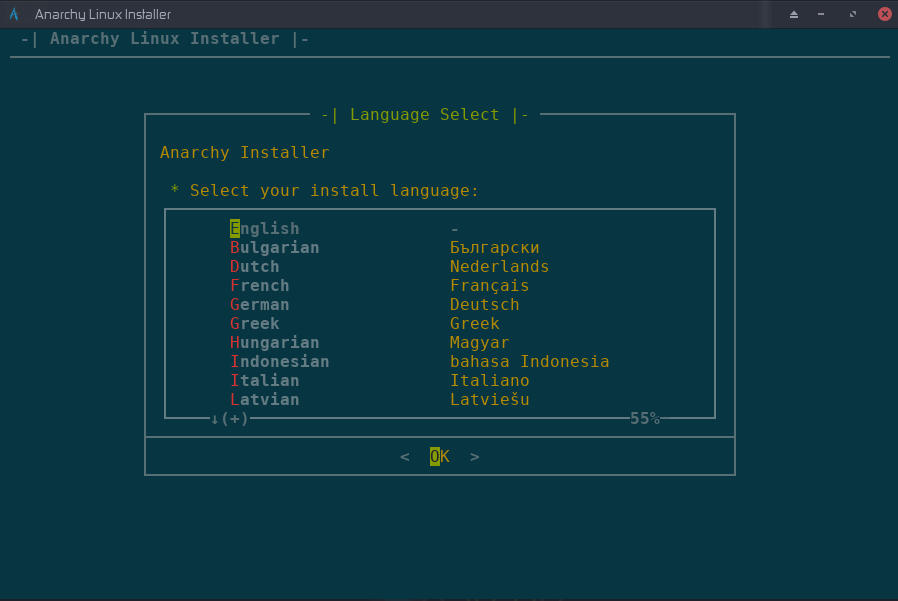Select Greek language entry
Screen dimensions: 898x601
coord(254,323)
